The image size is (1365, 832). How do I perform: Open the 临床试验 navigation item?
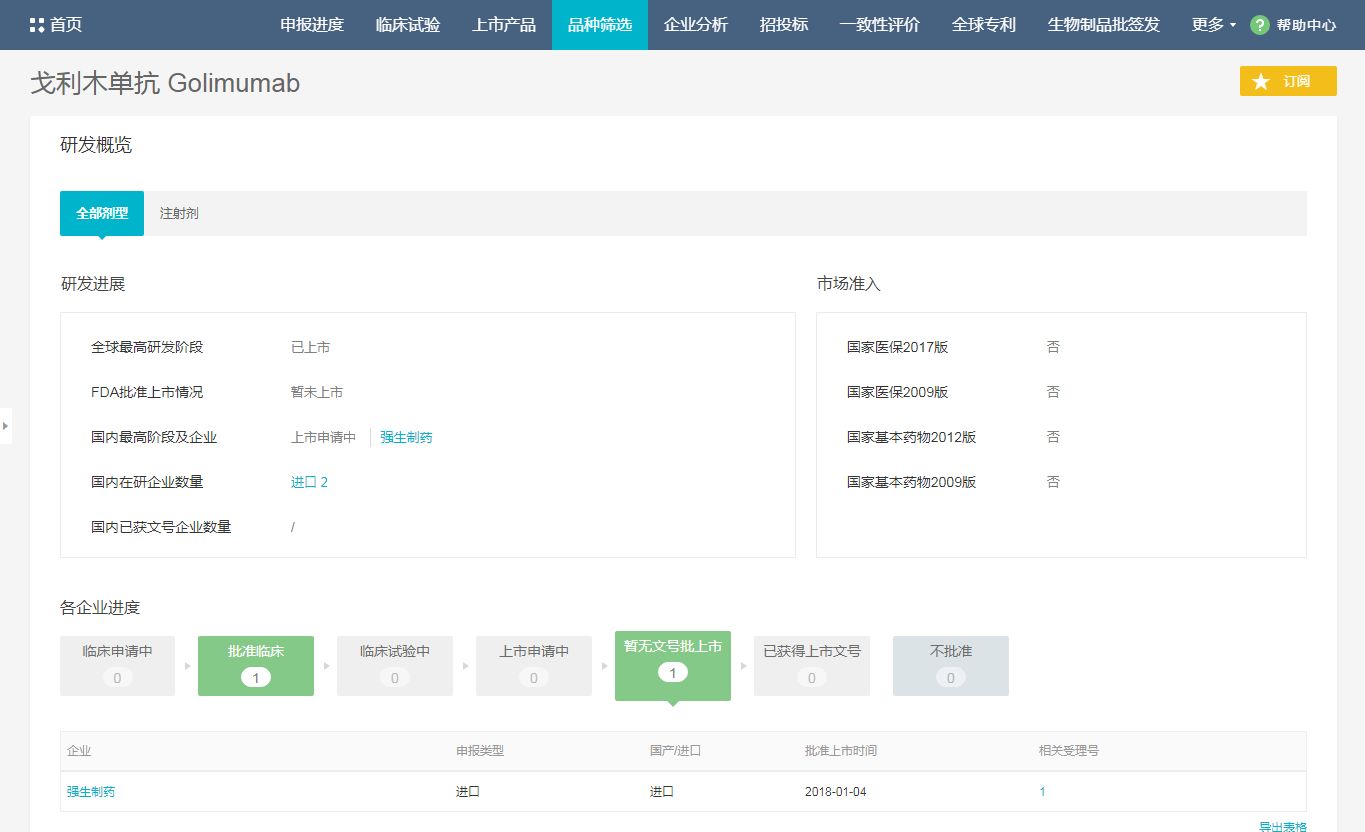pyautogui.click(x=408, y=25)
